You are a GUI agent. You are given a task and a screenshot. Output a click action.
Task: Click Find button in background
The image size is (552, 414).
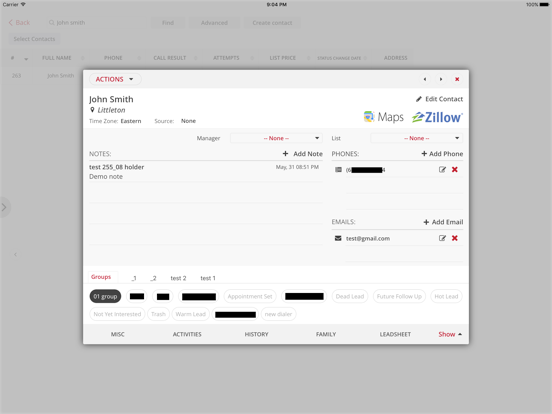pyautogui.click(x=168, y=23)
